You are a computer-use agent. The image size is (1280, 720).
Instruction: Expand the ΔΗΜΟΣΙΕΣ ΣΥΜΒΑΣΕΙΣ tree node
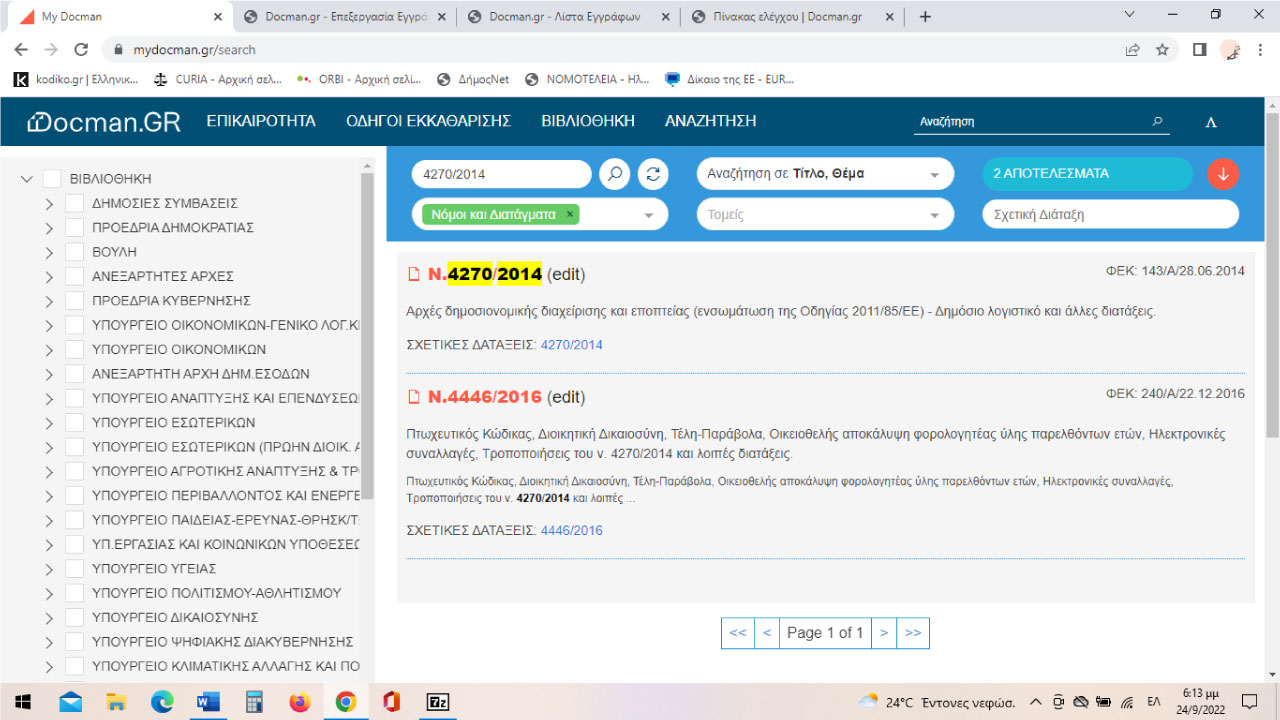pyautogui.click(x=48, y=202)
